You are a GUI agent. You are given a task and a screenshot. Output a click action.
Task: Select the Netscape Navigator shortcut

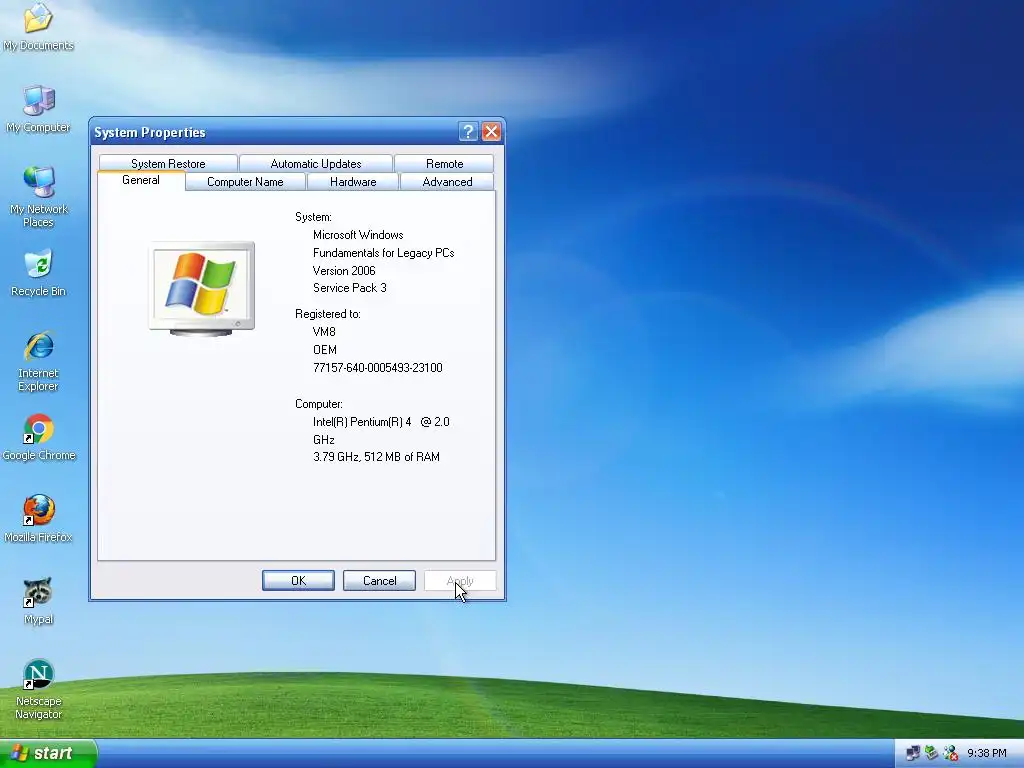click(38, 689)
